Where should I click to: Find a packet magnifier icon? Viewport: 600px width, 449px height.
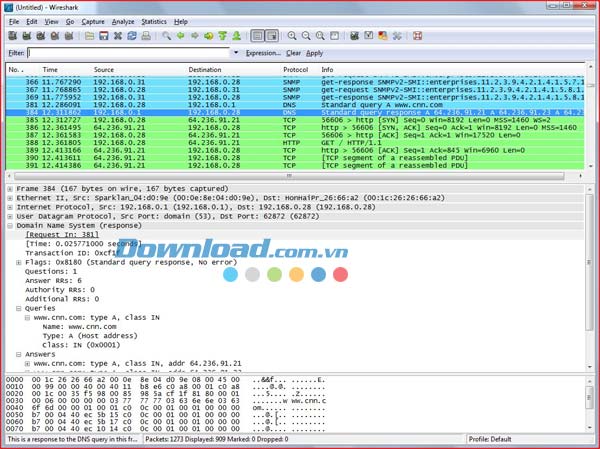click(166, 36)
